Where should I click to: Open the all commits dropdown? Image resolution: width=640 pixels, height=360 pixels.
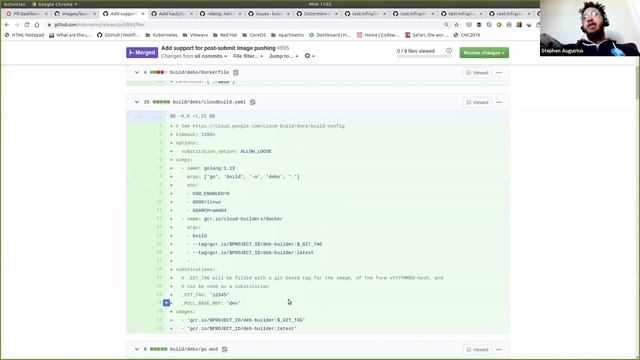pos(211,56)
